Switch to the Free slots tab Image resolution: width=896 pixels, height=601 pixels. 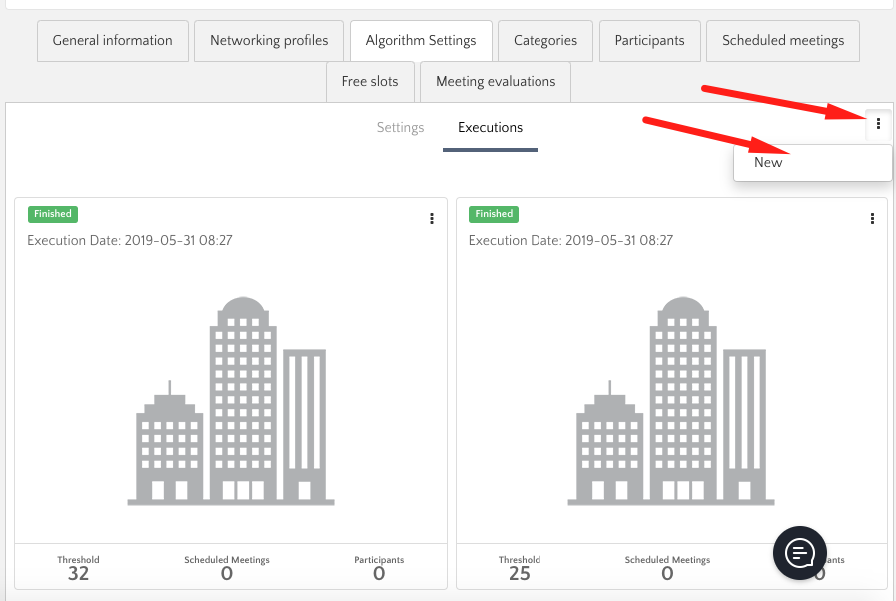coord(370,82)
